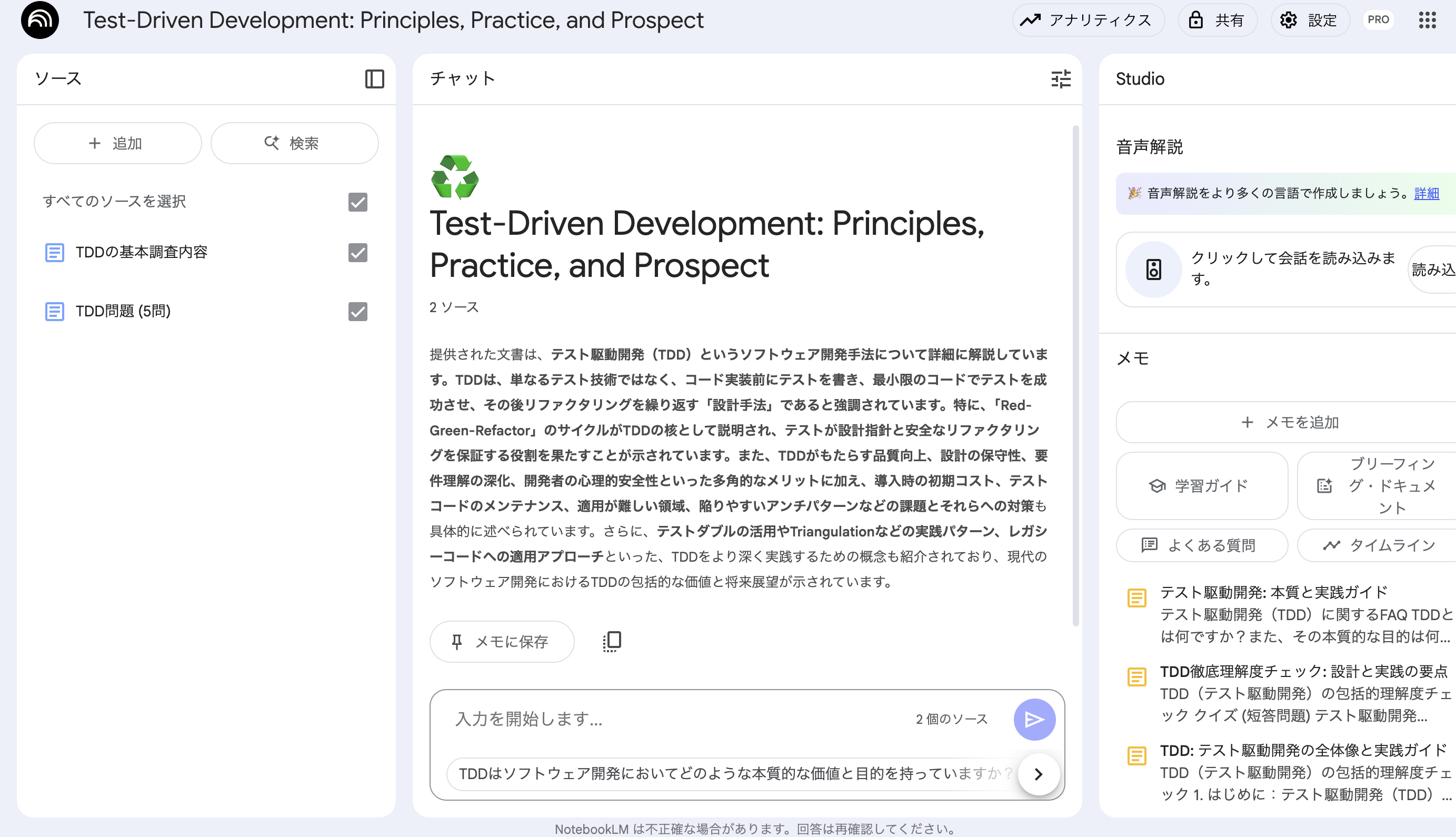This screenshot has height=837, width=1456.
Task: Click the 詳細 link in audio banner
Action: coord(1426,193)
